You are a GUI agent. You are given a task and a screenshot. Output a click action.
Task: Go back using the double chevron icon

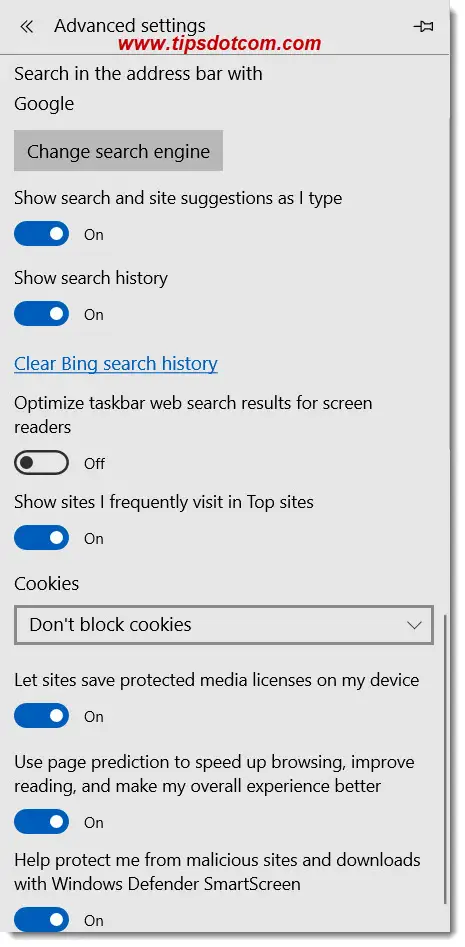(26, 27)
